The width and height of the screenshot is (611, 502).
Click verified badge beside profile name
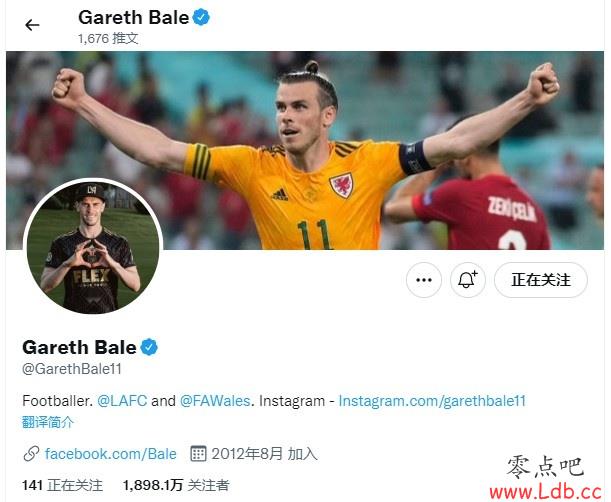click(149, 347)
